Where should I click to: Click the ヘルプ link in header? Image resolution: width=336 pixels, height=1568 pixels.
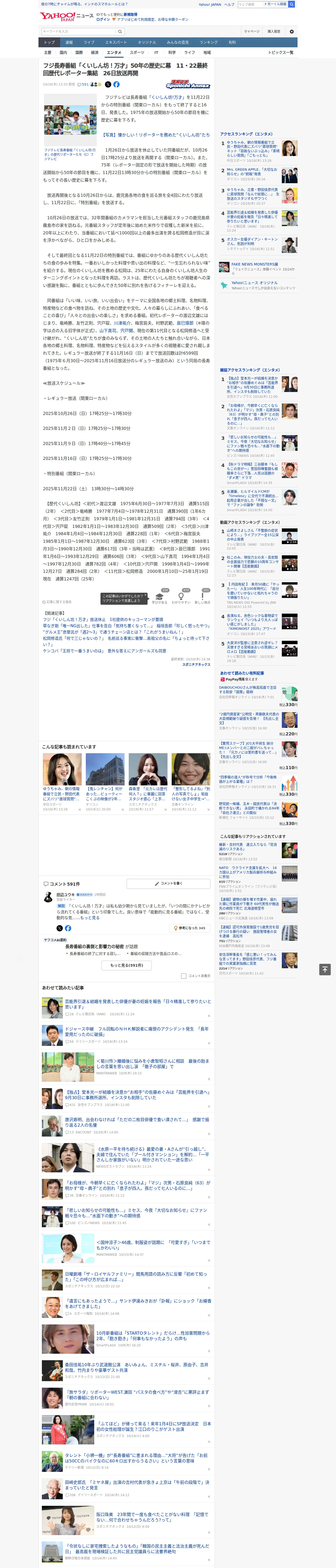point(229,4)
